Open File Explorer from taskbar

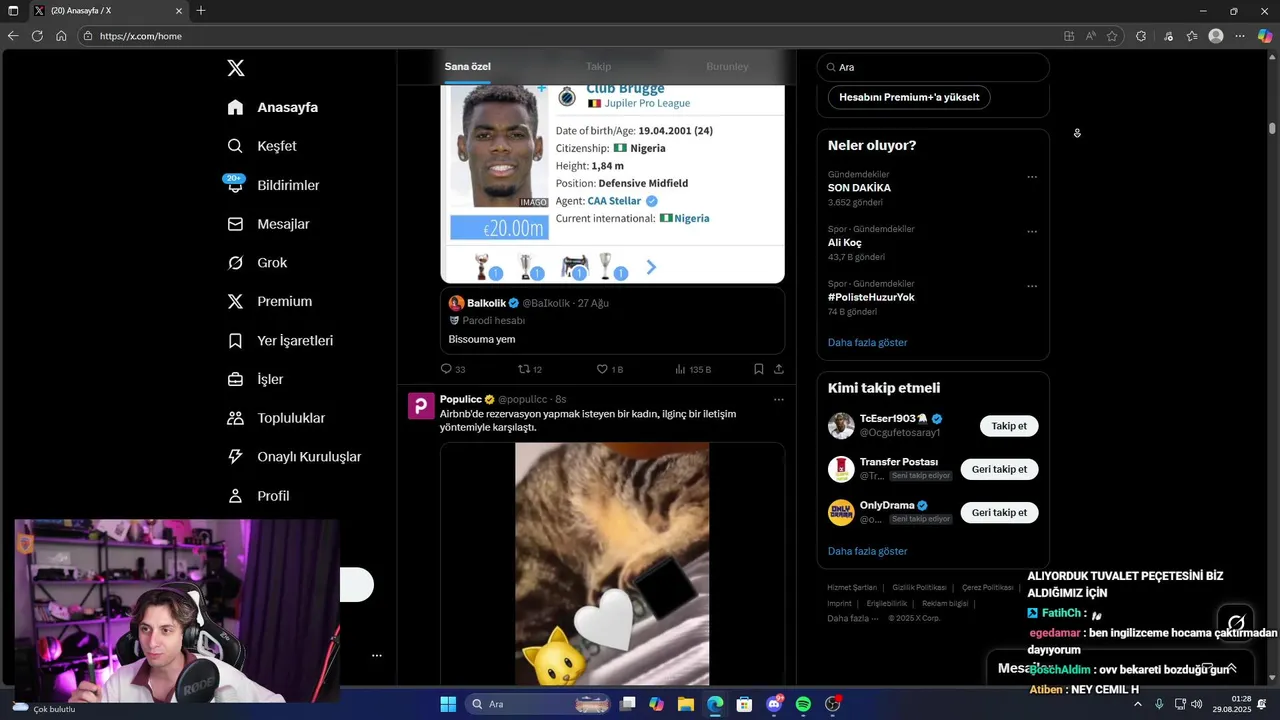pyautogui.click(x=685, y=704)
